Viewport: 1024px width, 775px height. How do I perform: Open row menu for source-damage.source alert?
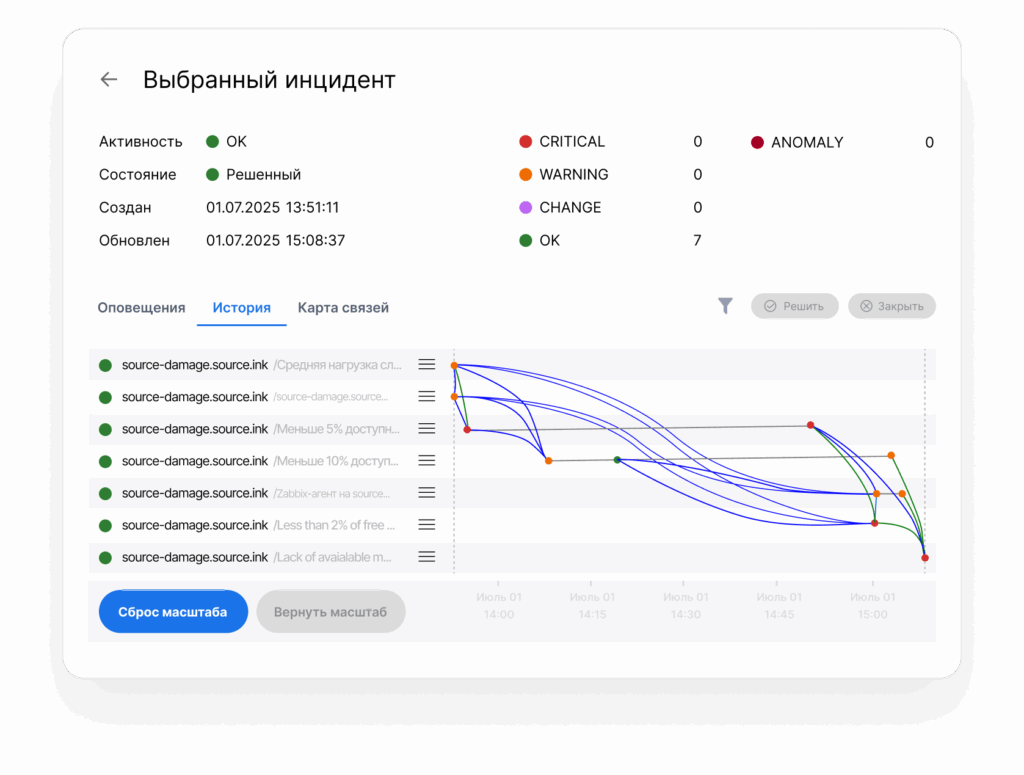pos(427,396)
